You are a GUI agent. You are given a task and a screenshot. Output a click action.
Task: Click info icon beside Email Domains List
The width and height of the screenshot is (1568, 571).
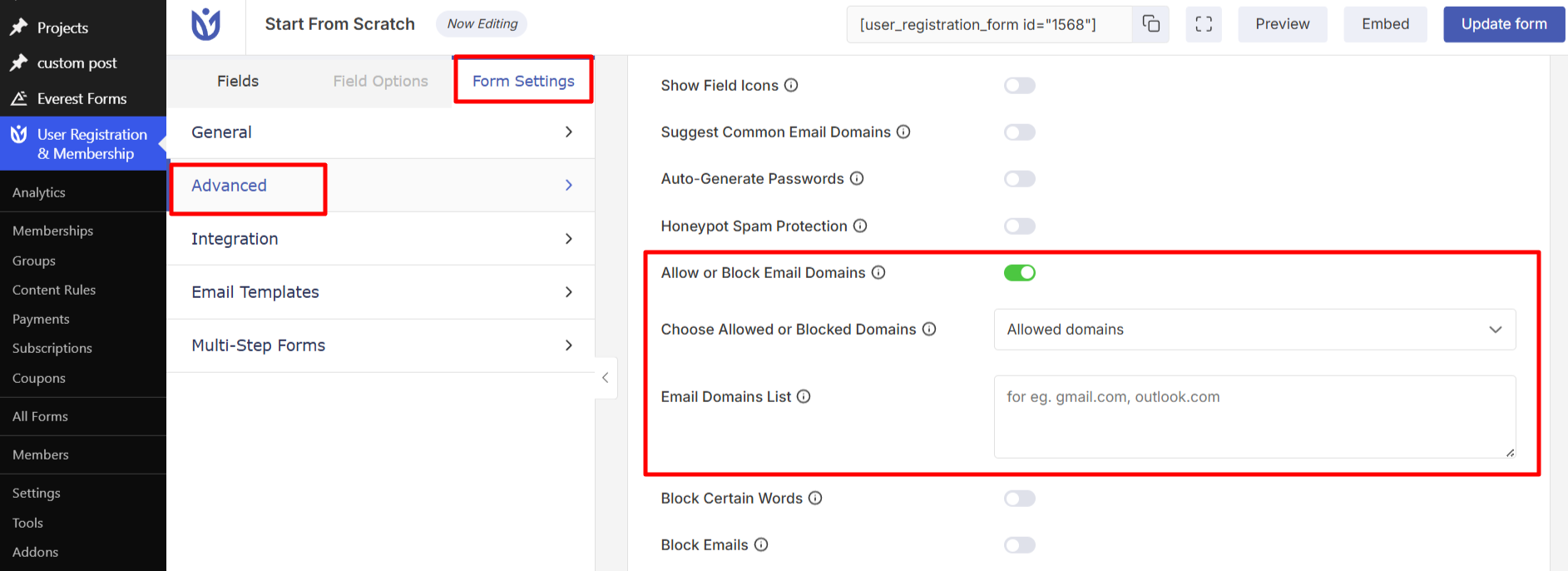(804, 396)
